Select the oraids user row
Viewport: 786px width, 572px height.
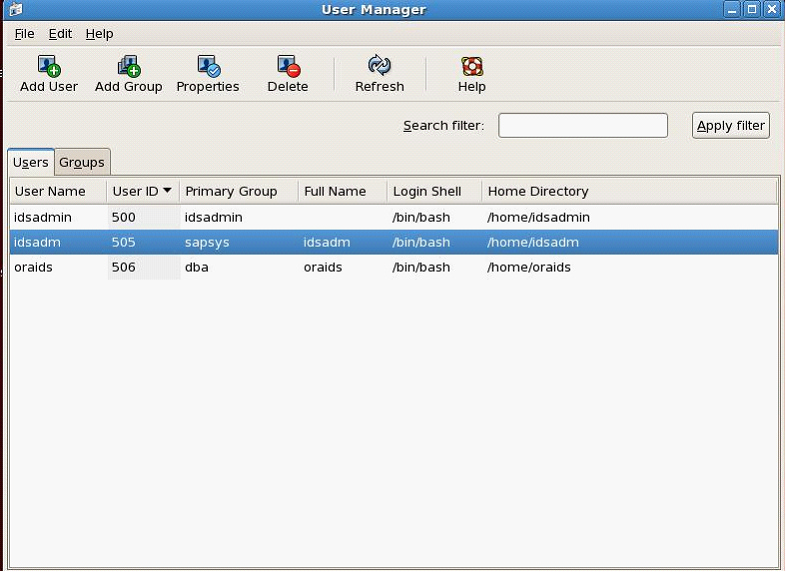coord(300,267)
